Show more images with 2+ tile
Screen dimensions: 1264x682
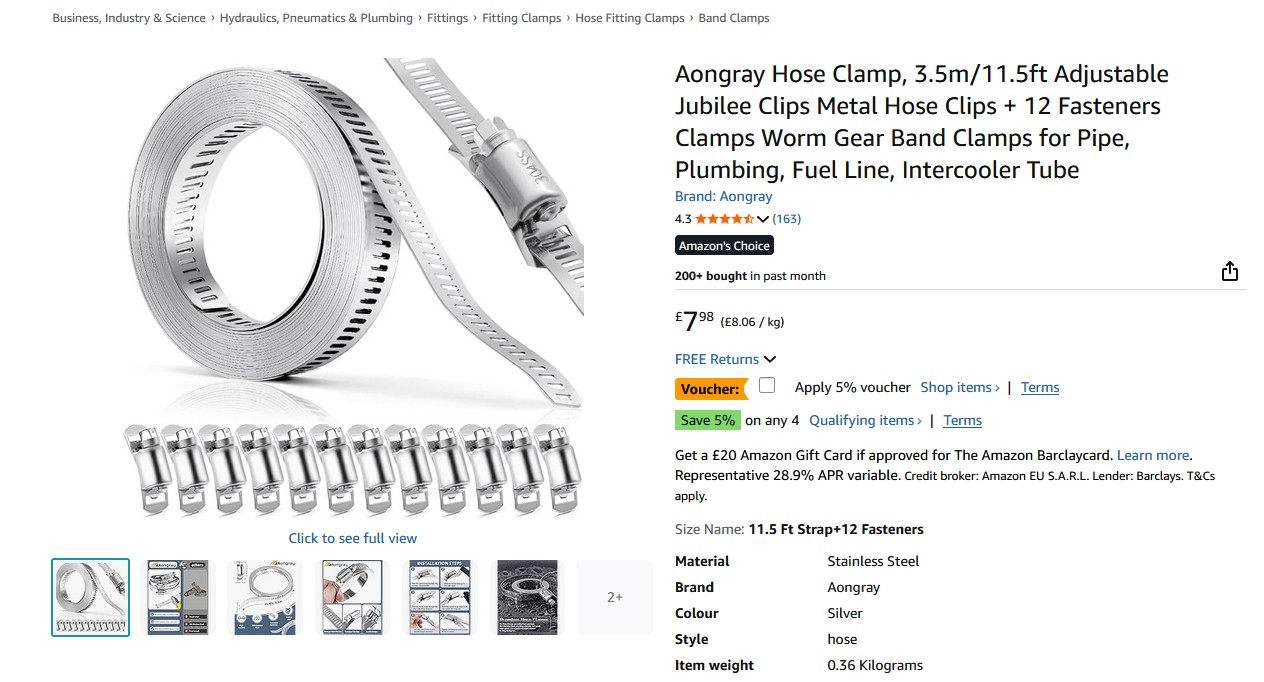tap(615, 597)
